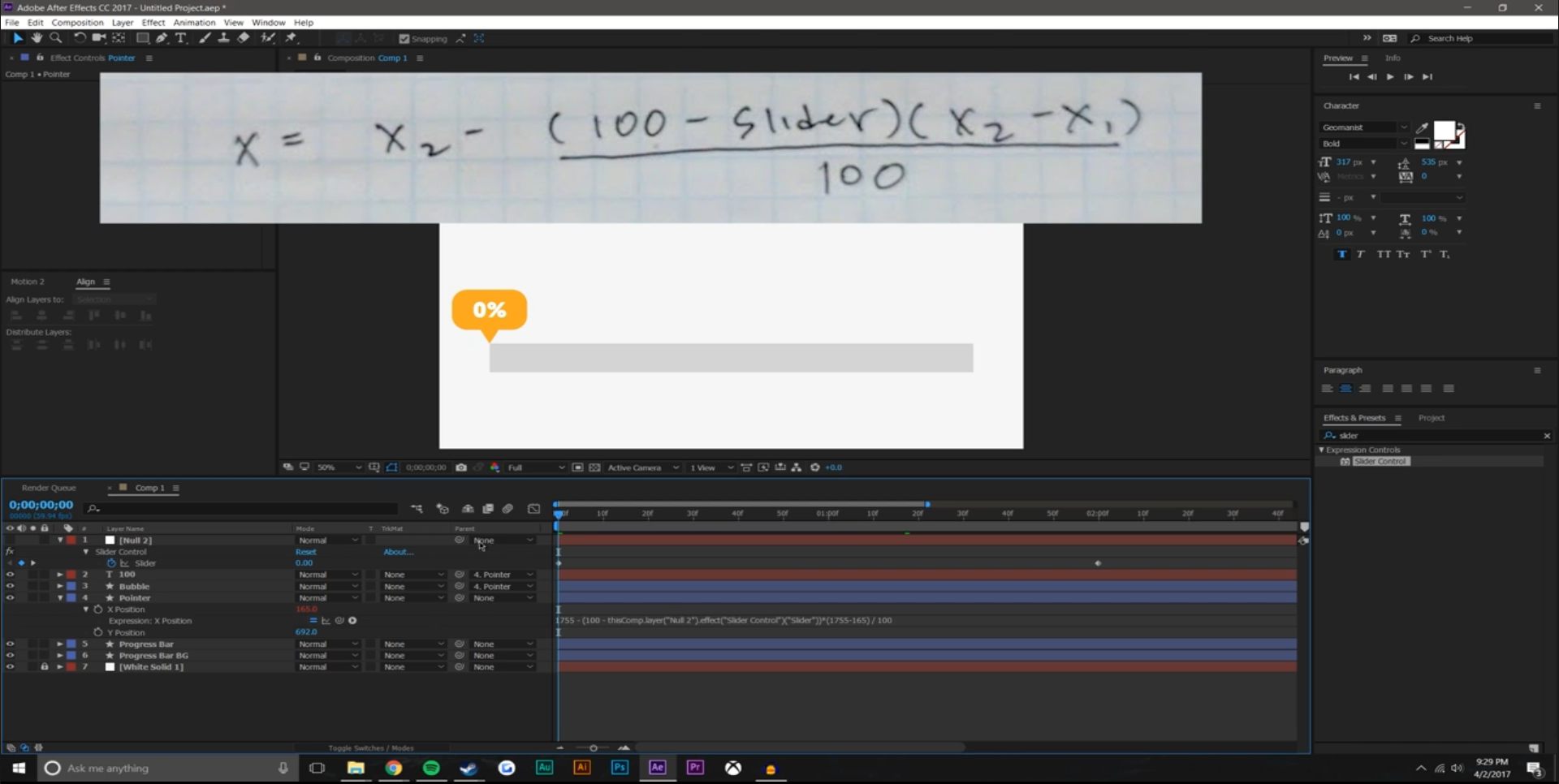The width and height of the screenshot is (1559, 784).
Task: Select the Clone Stamp tool
Action: click(x=223, y=38)
